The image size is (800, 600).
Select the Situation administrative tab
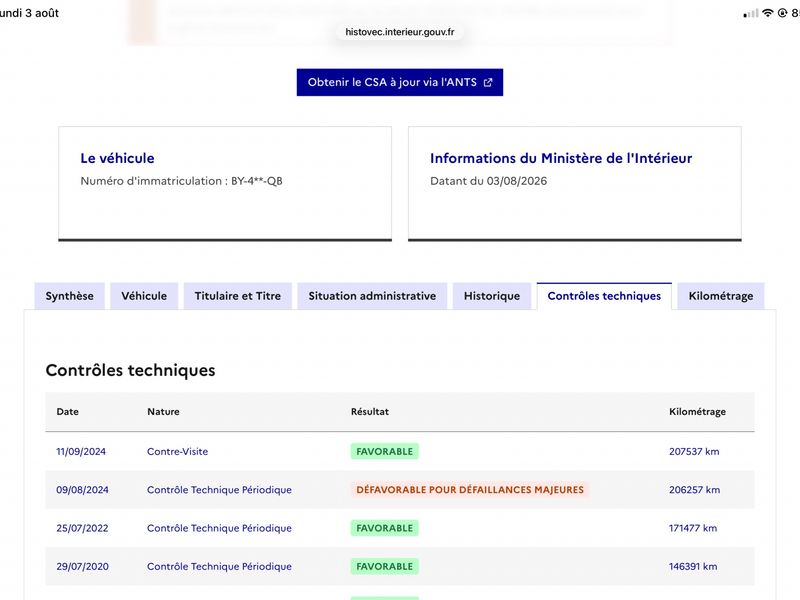(x=372, y=296)
